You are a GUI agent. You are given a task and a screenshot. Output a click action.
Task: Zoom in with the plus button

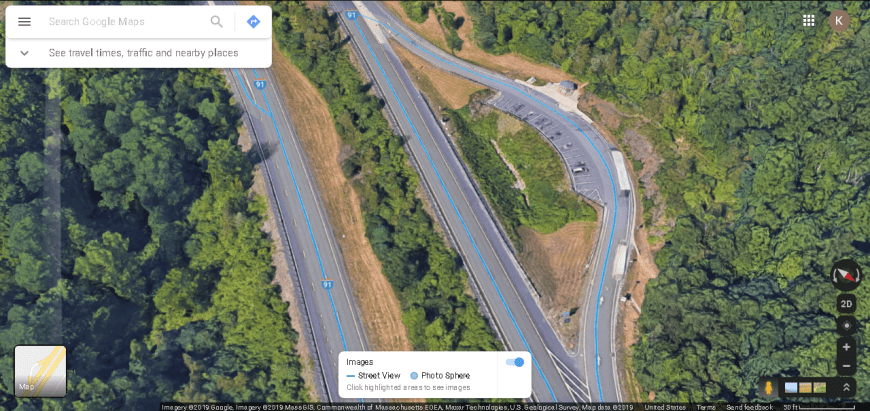click(x=846, y=347)
